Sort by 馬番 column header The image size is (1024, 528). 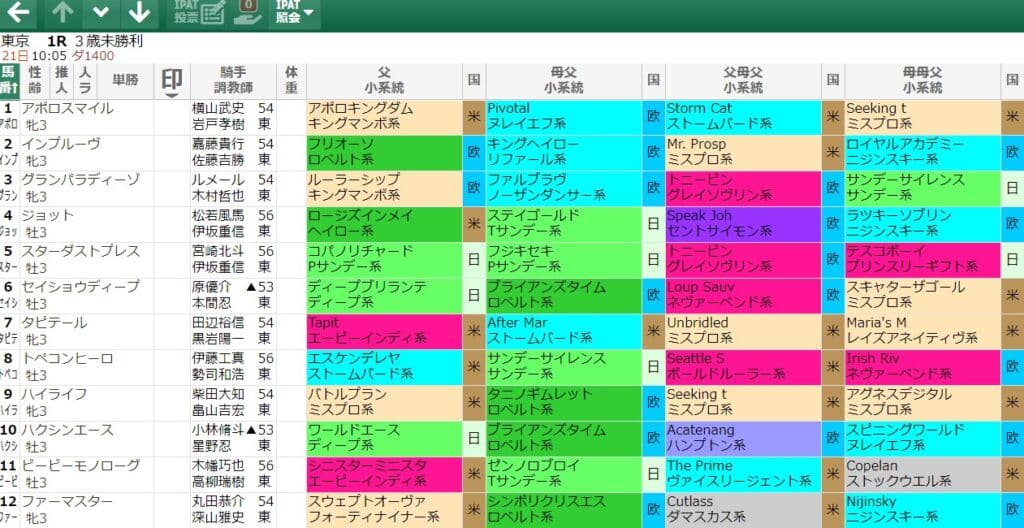tap(10, 82)
